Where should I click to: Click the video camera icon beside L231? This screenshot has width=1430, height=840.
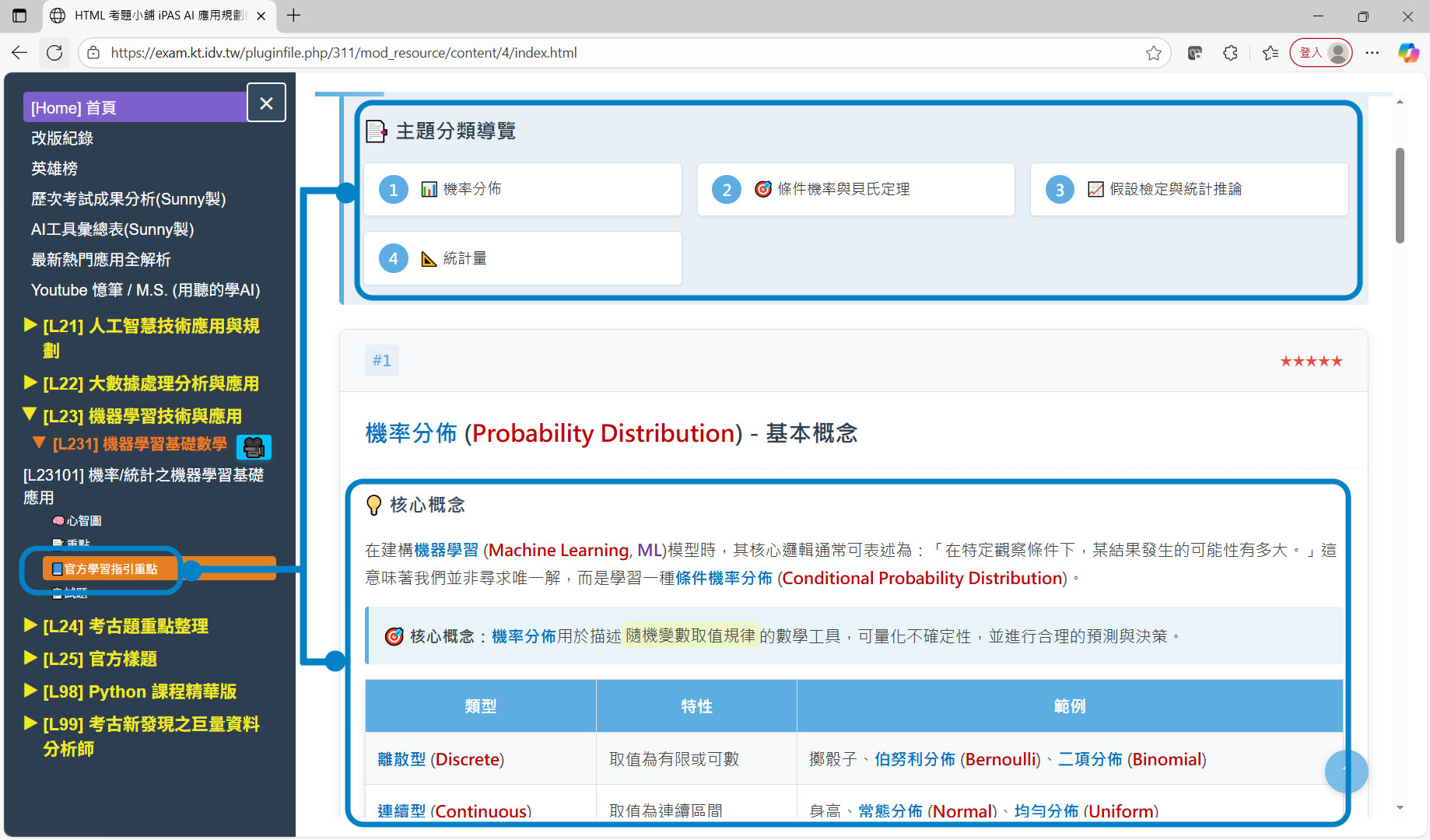tap(254, 447)
